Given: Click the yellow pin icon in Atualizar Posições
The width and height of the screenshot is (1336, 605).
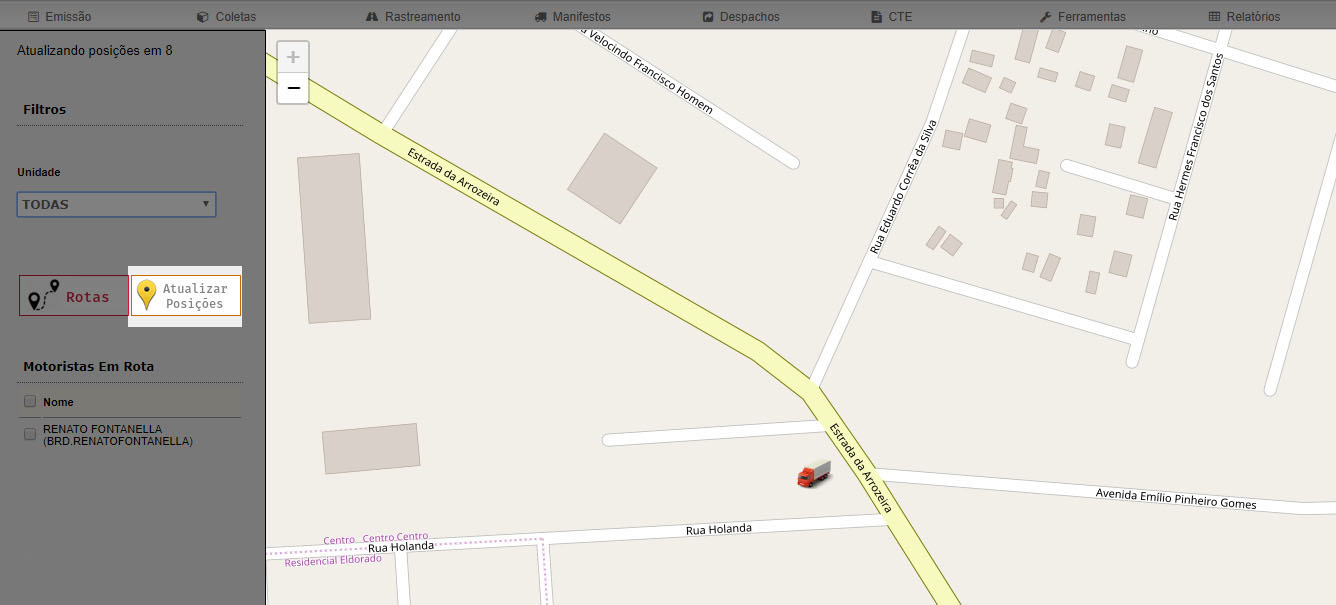Looking at the screenshot, I should coord(147,296).
